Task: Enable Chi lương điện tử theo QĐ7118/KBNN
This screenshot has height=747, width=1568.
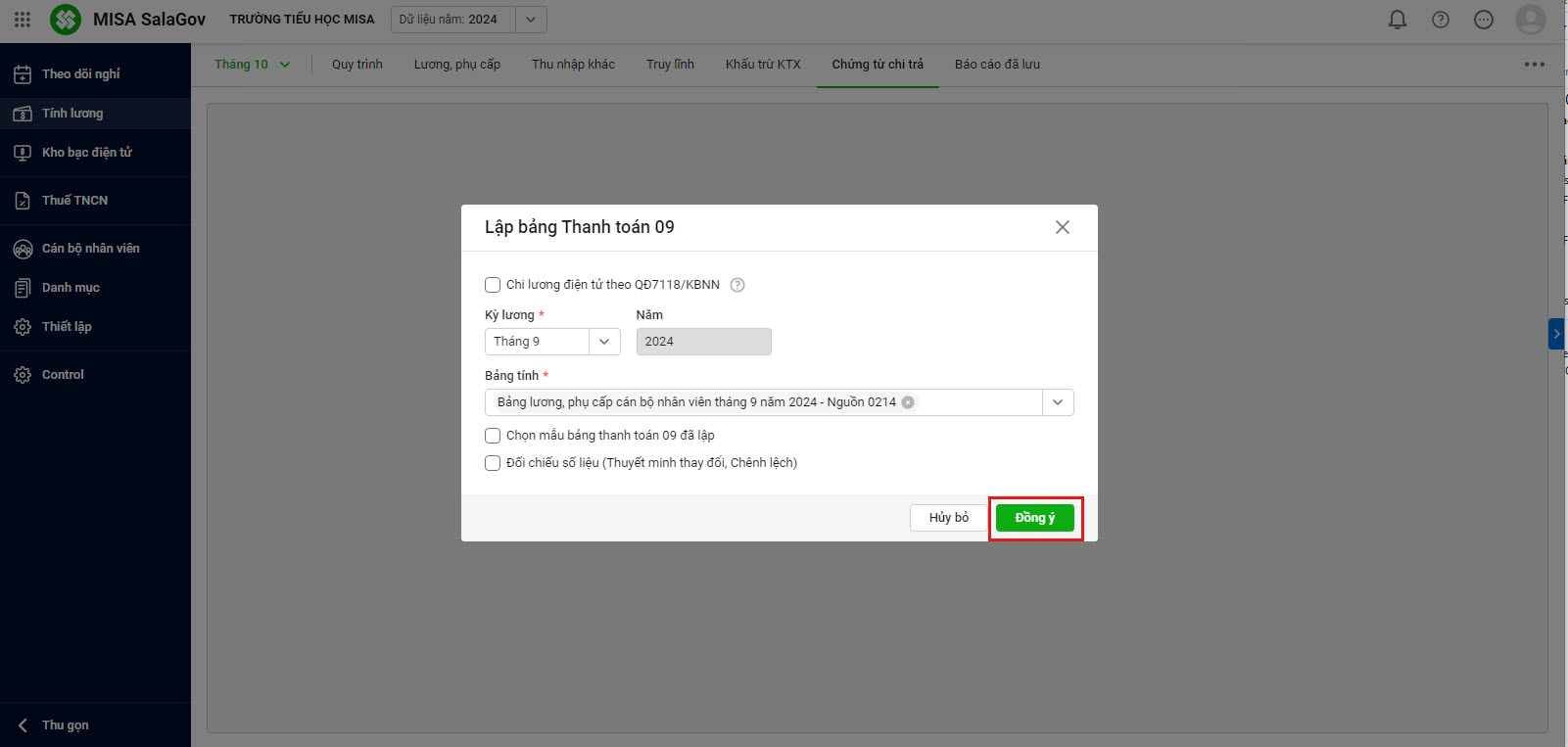Action: point(493,285)
